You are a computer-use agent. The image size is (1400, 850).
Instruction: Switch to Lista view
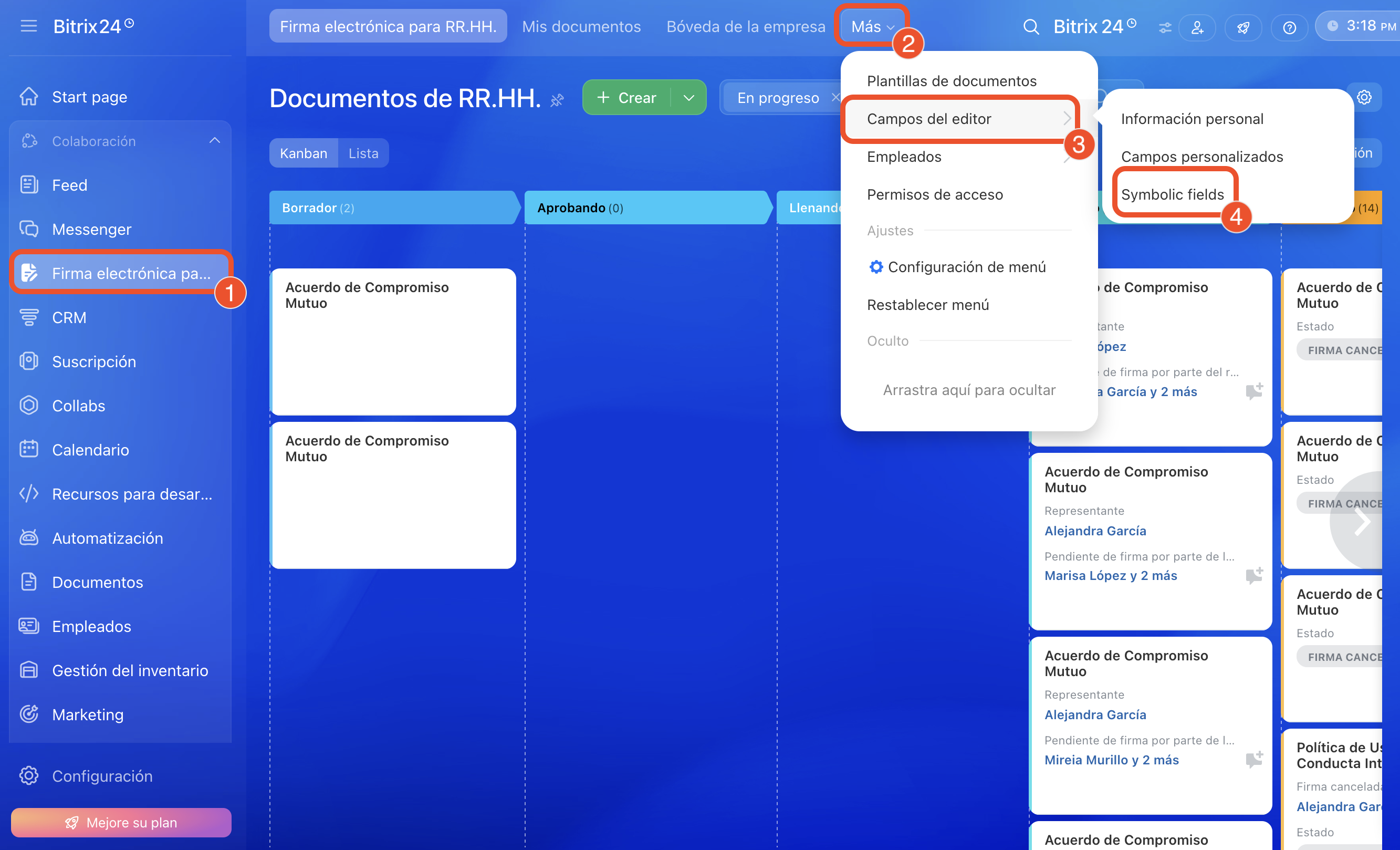[x=363, y=153]
